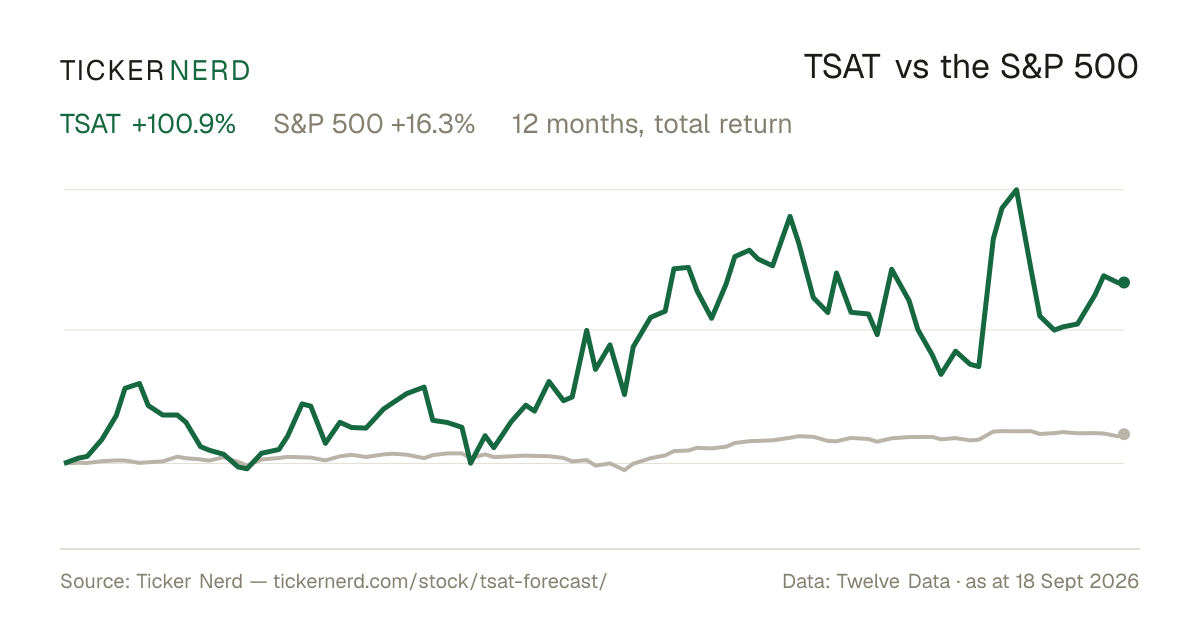This screenshot has width=1200, height=630.
Task: Click the word TICKER in the logo
Action: coord(111,70)
